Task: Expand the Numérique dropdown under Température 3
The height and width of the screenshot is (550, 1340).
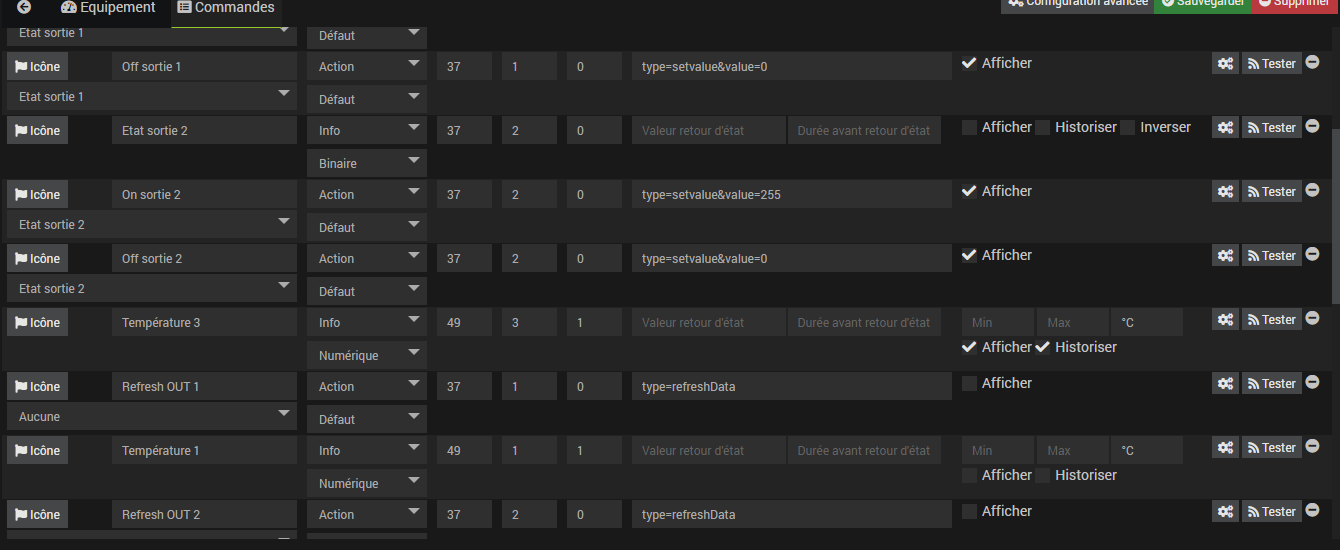Action: pyautogui.click(x=367, y=355)
